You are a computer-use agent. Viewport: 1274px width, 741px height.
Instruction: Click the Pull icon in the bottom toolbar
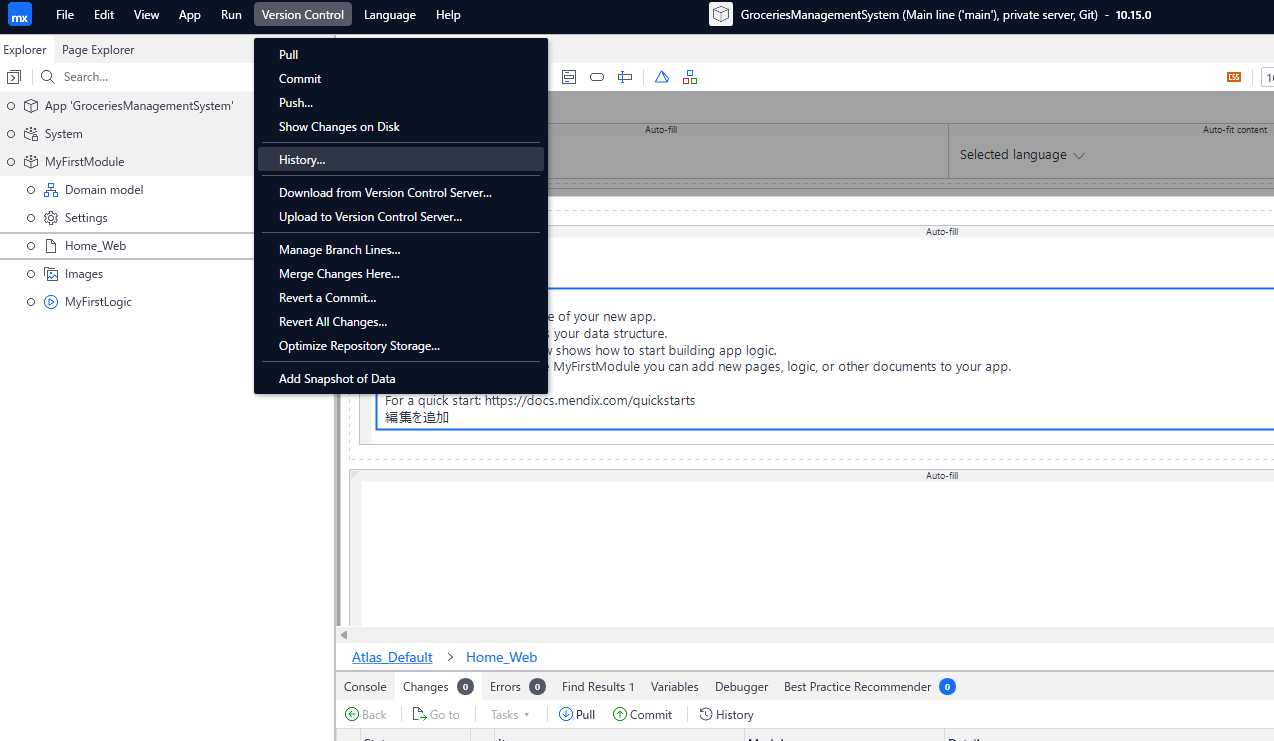(564, 714)
